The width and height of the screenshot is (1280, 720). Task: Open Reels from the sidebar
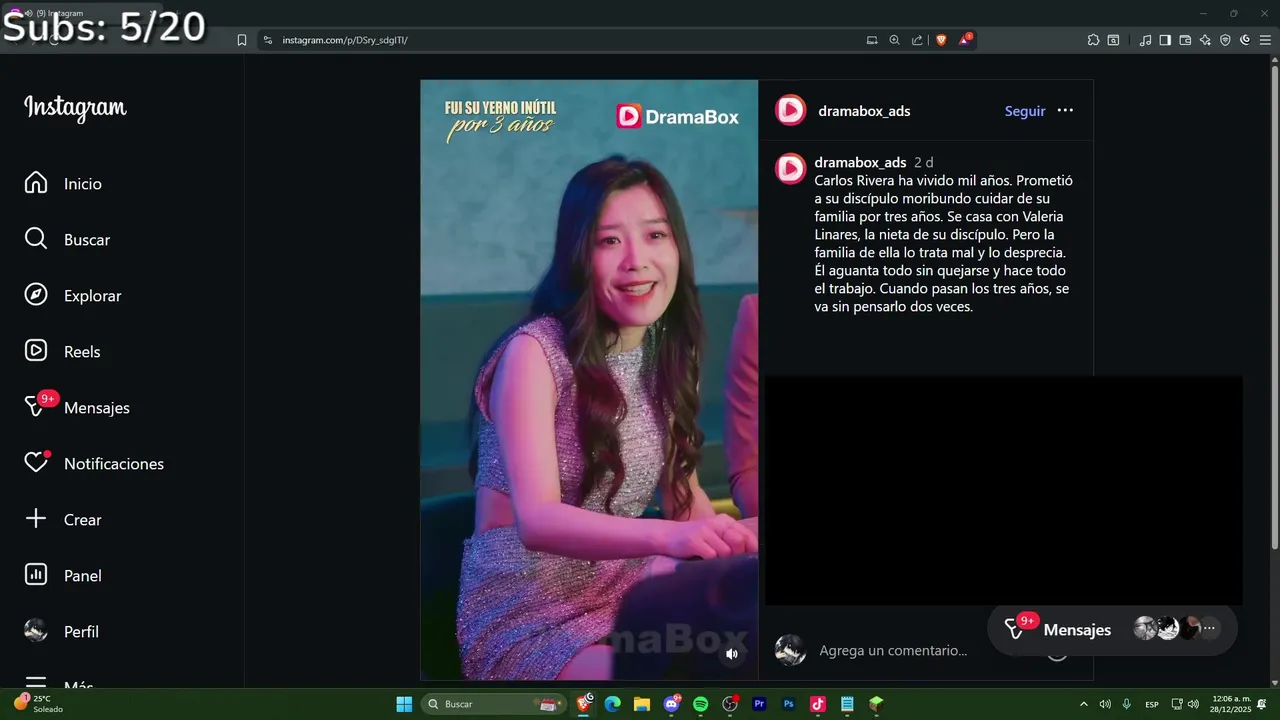click(x=62, y=352)
